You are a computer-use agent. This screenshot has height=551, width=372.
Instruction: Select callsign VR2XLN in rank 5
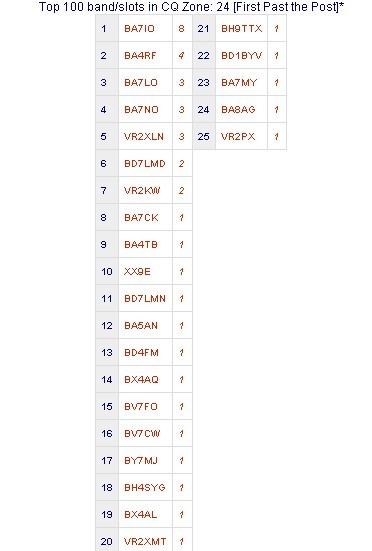pyautogui.click(x=144, y=137)
